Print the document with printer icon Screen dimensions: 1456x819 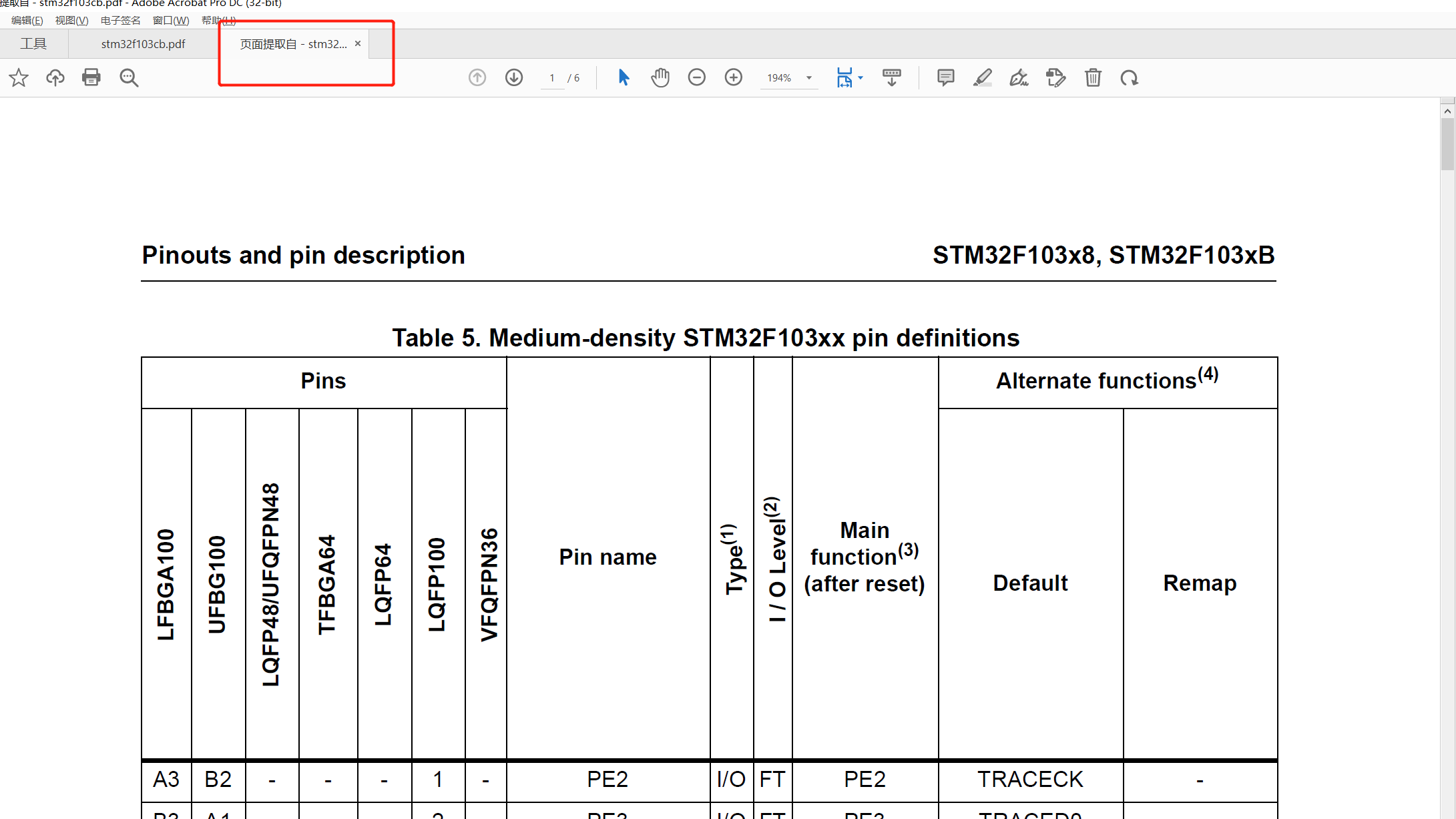[x=91, y=78]
